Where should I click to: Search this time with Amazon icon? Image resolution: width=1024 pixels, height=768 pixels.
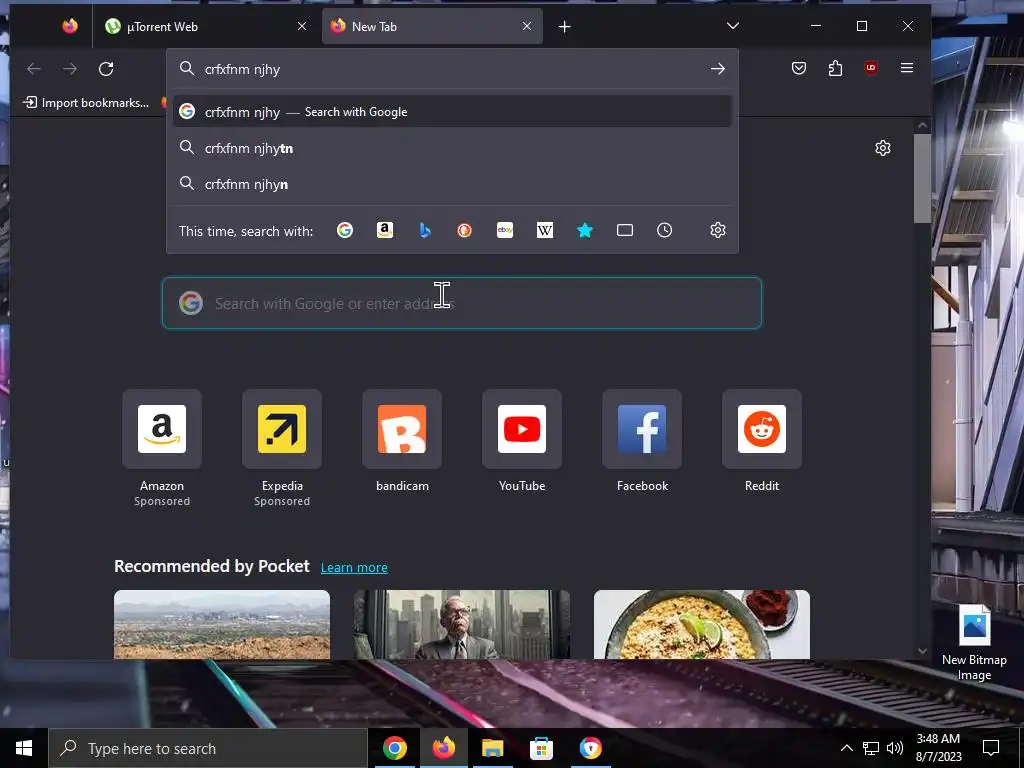(385, 230)
